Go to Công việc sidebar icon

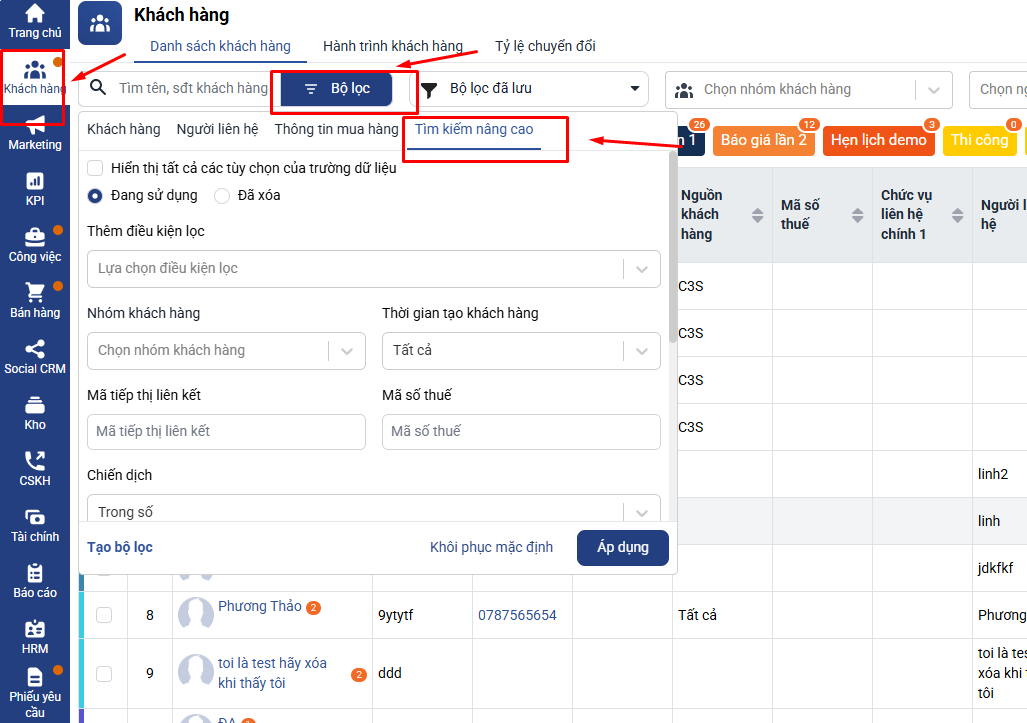[35, 244]
